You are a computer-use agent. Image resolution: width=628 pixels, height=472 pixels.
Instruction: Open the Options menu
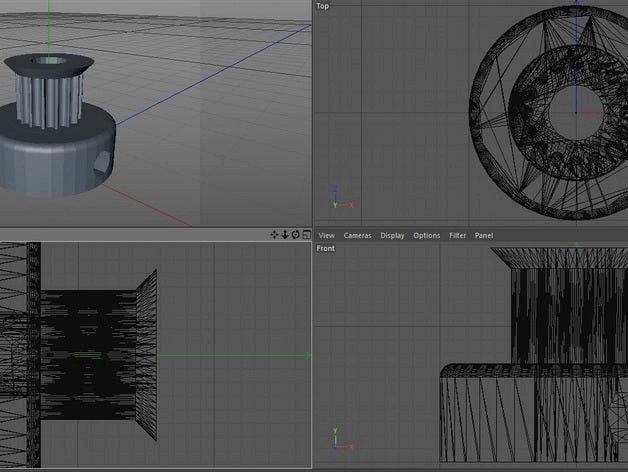pyautogui.click(x=426, y=235)
